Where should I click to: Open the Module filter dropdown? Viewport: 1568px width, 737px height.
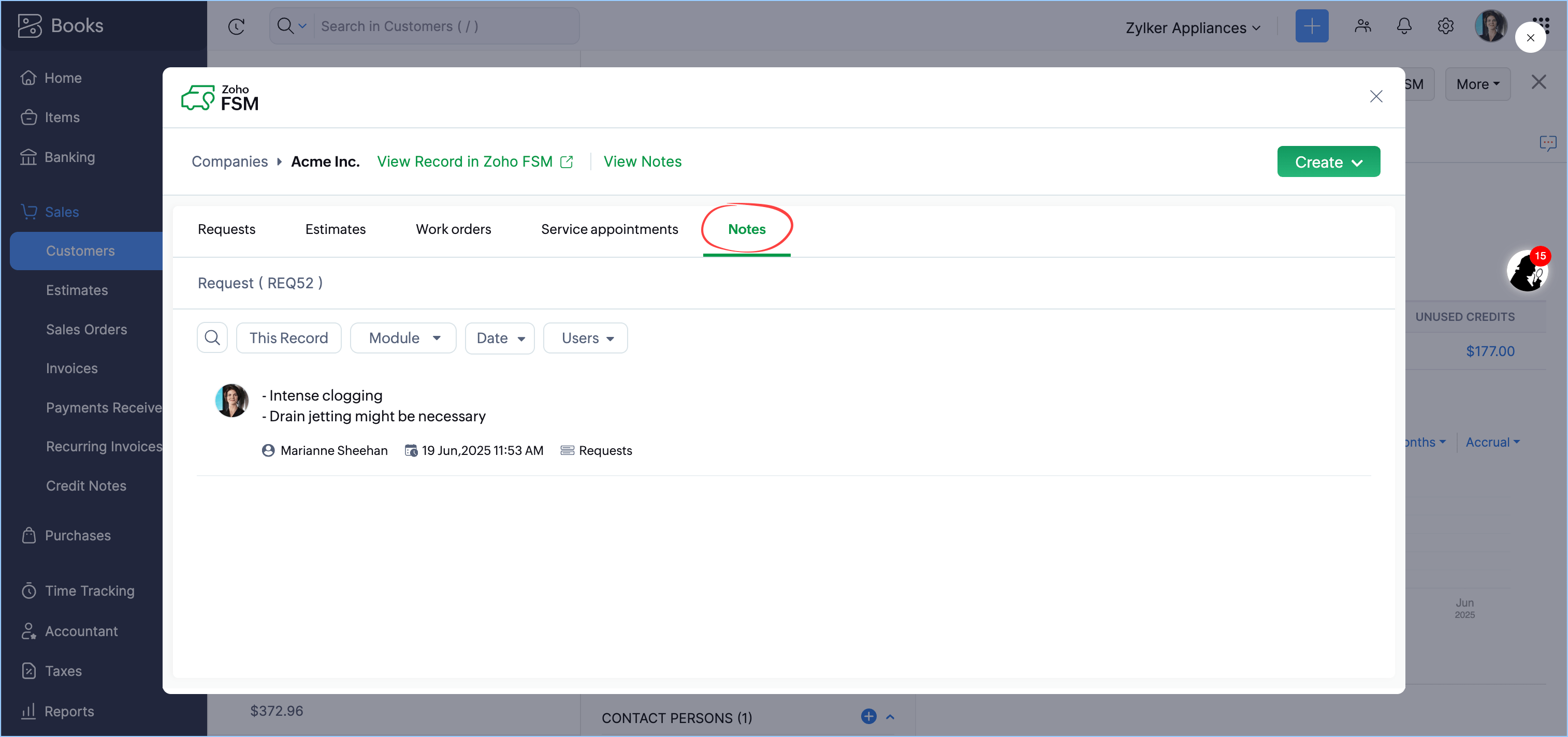[403, 338]
